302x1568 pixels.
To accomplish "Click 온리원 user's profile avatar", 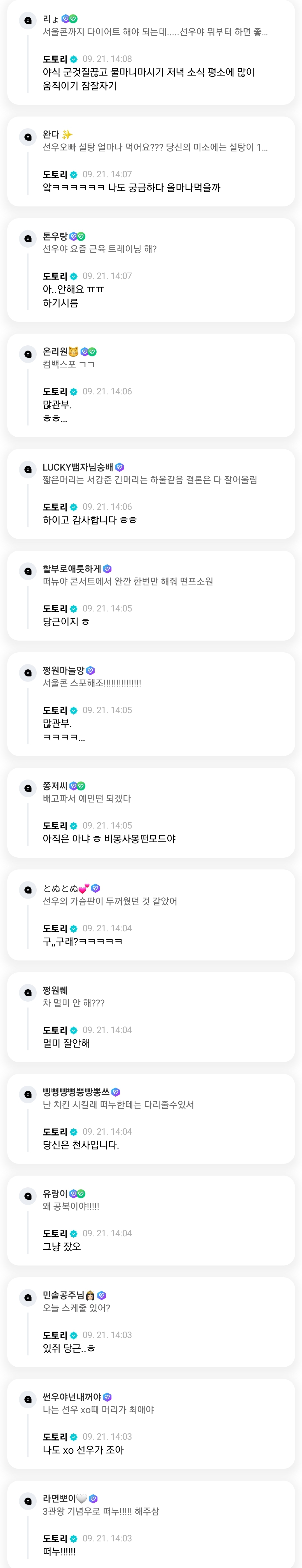I will (x=27, y=354).
